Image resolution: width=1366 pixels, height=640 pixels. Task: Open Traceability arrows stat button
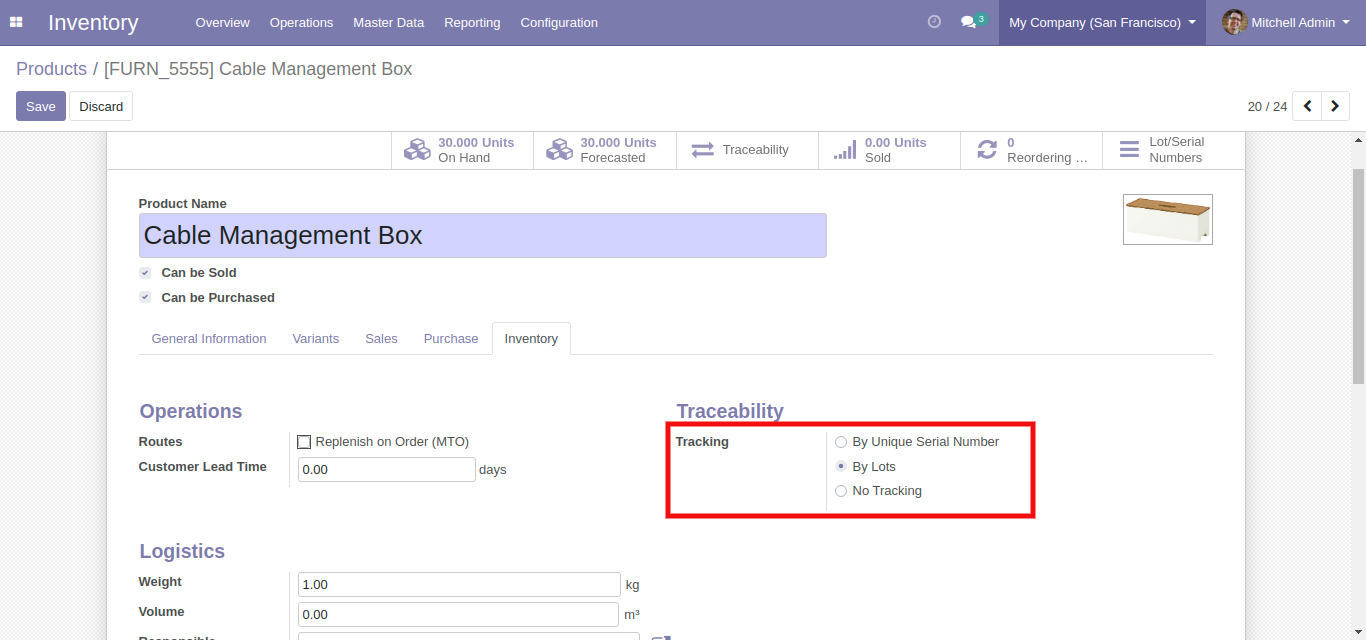(703, 150)
